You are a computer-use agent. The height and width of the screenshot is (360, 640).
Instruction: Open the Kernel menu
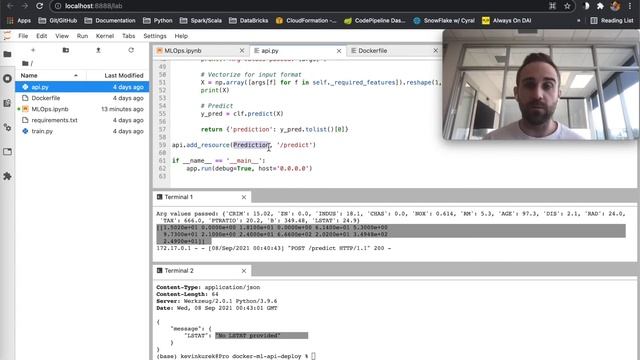point(105,36)
